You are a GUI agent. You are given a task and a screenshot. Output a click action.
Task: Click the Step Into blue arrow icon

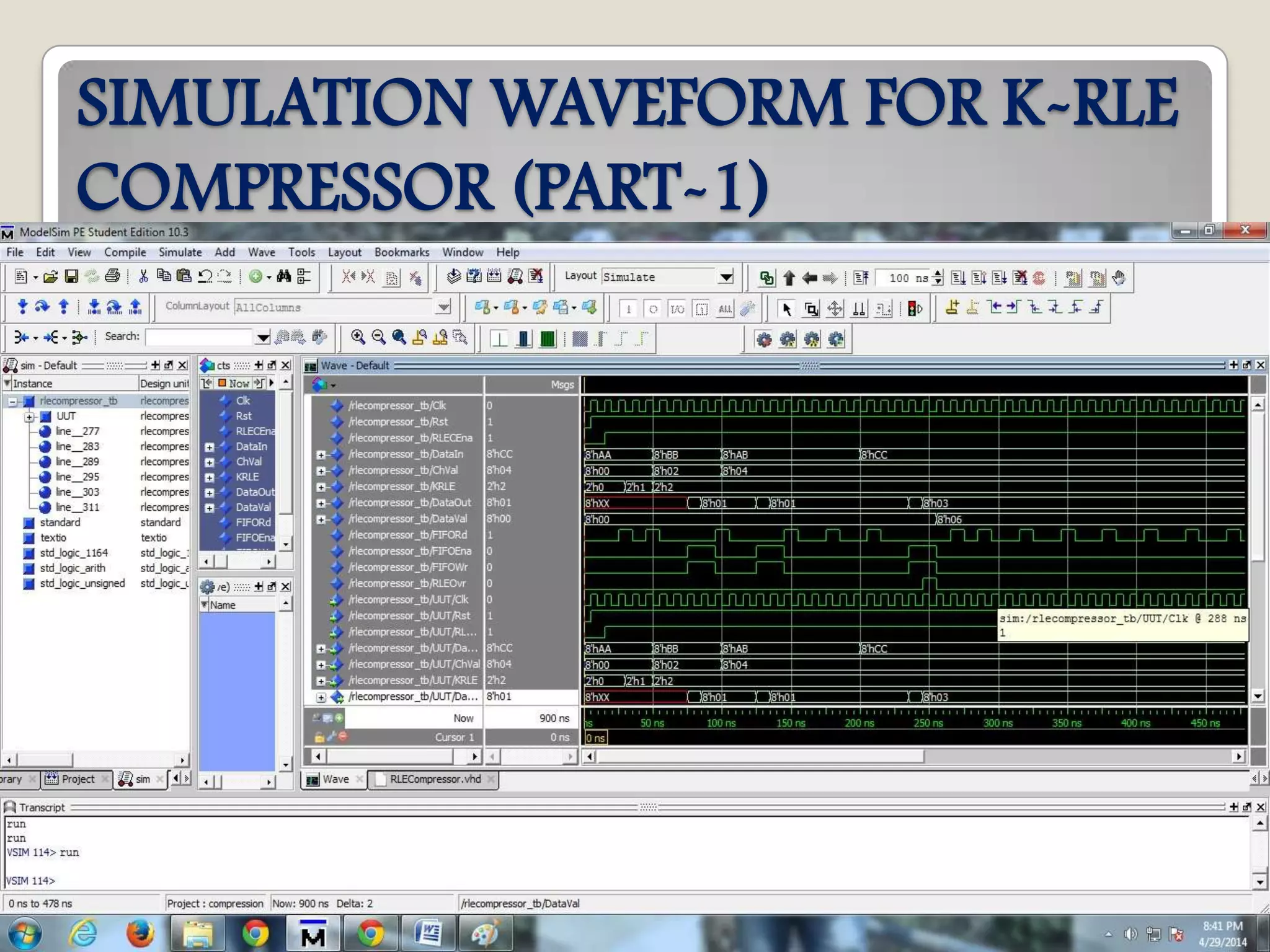[22, 307]
